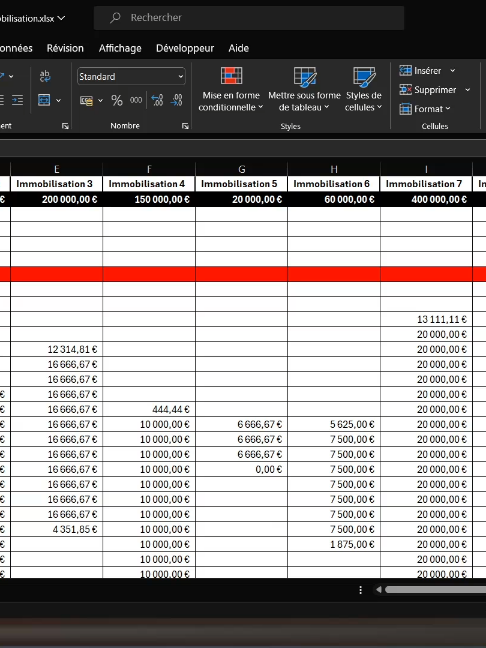Click increase decimal places icon

coord(157,100)
